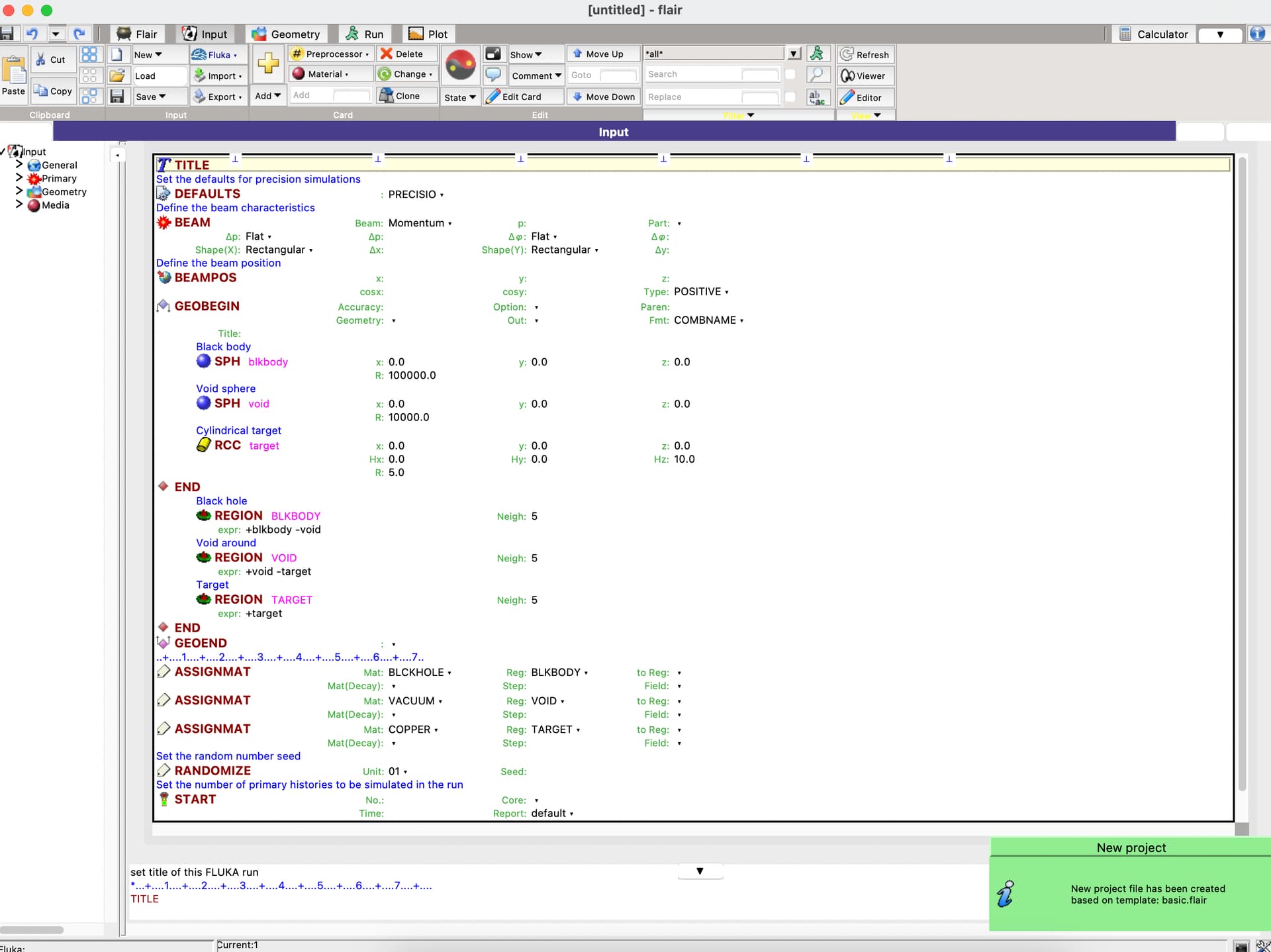This screenshot has height=952, width=1271.
Task: Toggle the checkbox next to Search field
Action: click(x=790, y=74)
